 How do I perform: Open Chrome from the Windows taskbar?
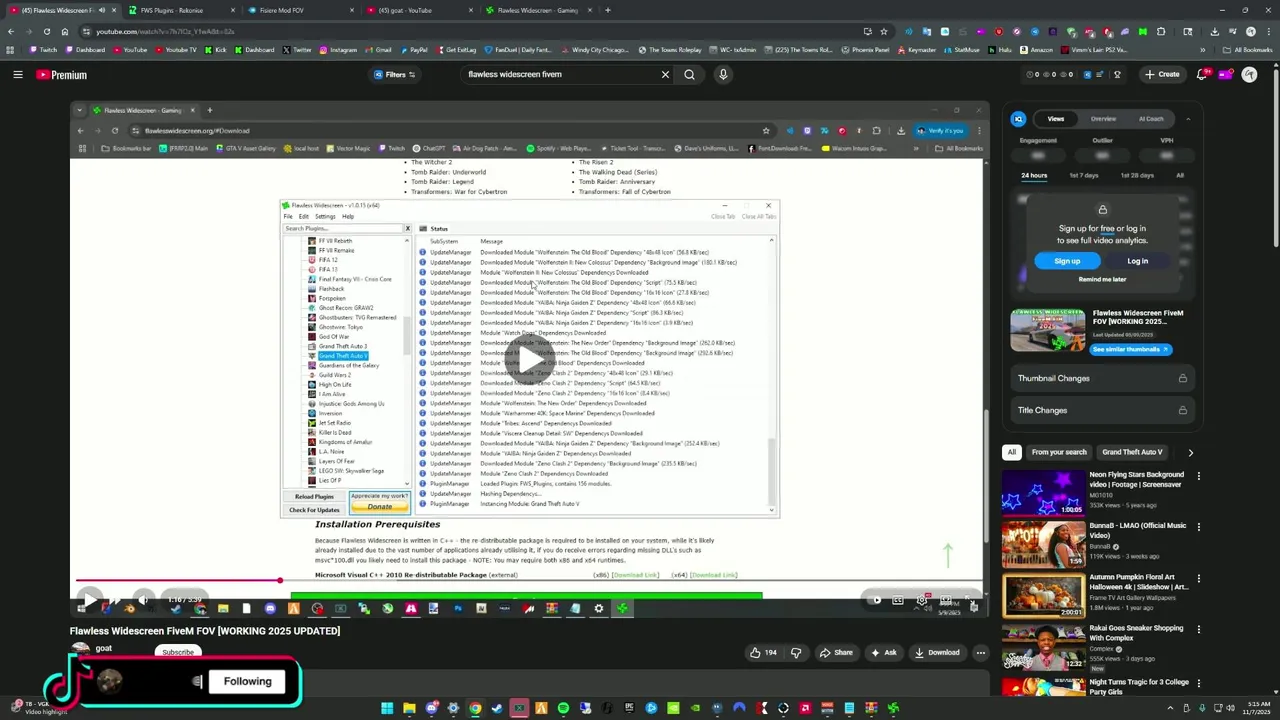pos(475,708)
